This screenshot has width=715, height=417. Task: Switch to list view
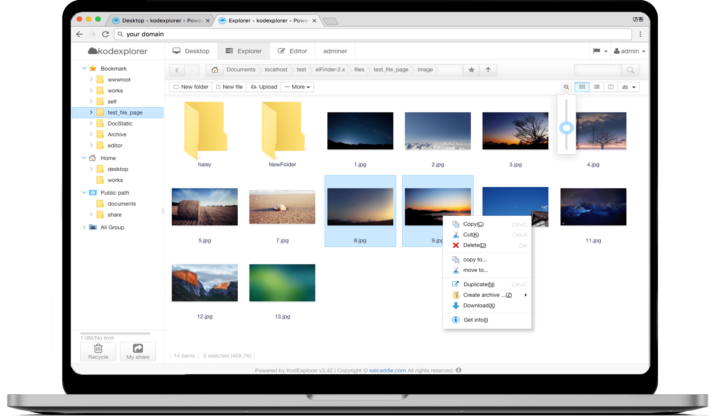click(x=596, y=87)
